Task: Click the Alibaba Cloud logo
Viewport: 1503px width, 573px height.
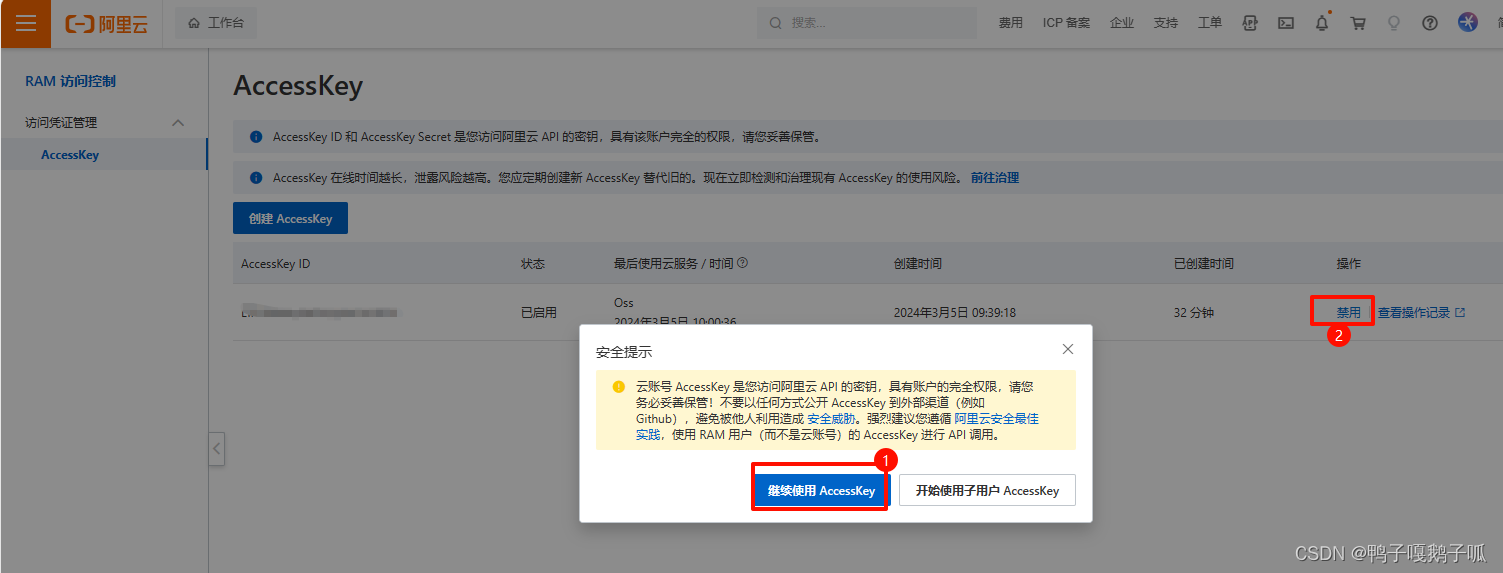Action: [x=107, y=23]
